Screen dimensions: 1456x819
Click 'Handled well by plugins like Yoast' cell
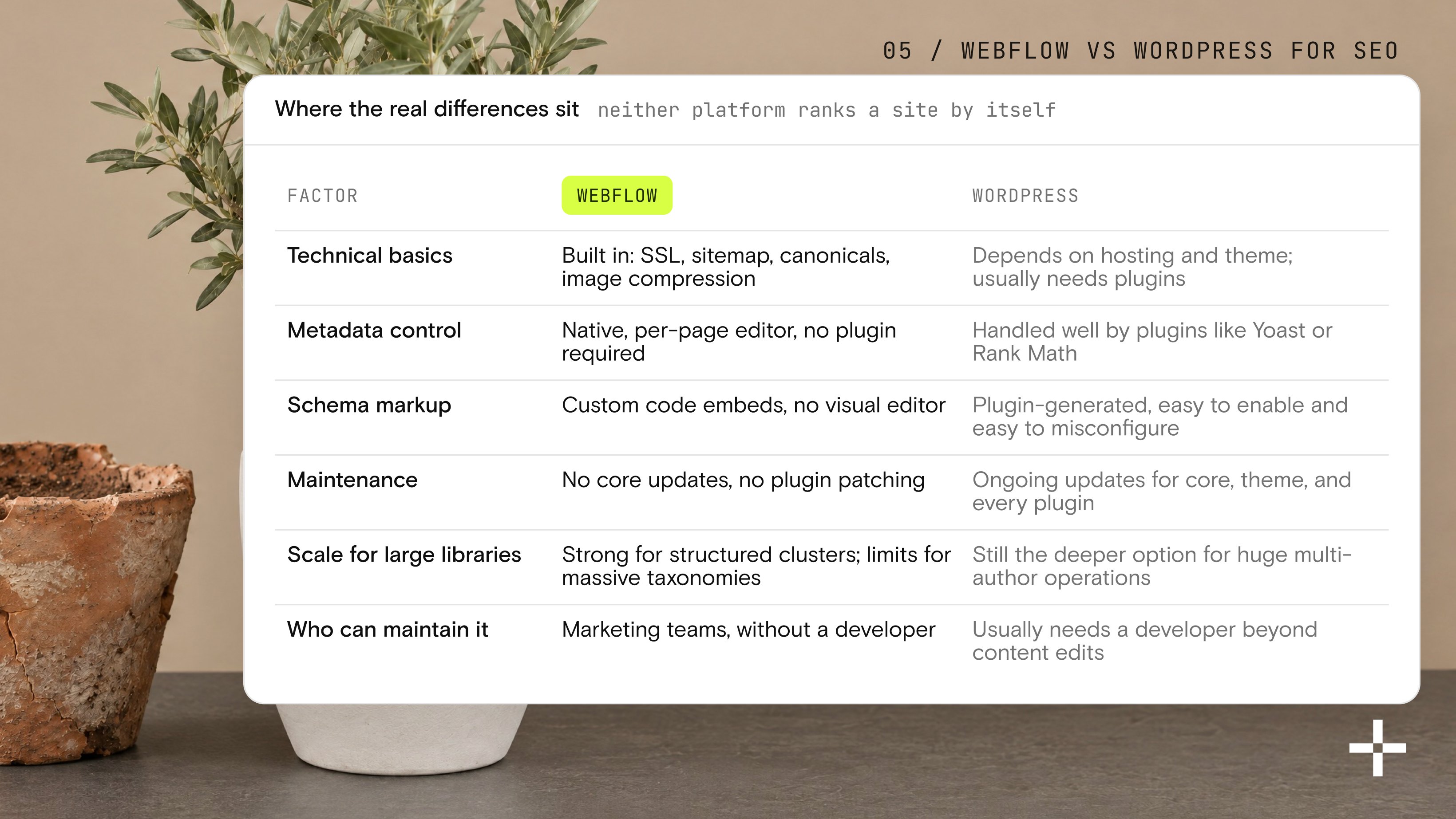[1152, 342]
